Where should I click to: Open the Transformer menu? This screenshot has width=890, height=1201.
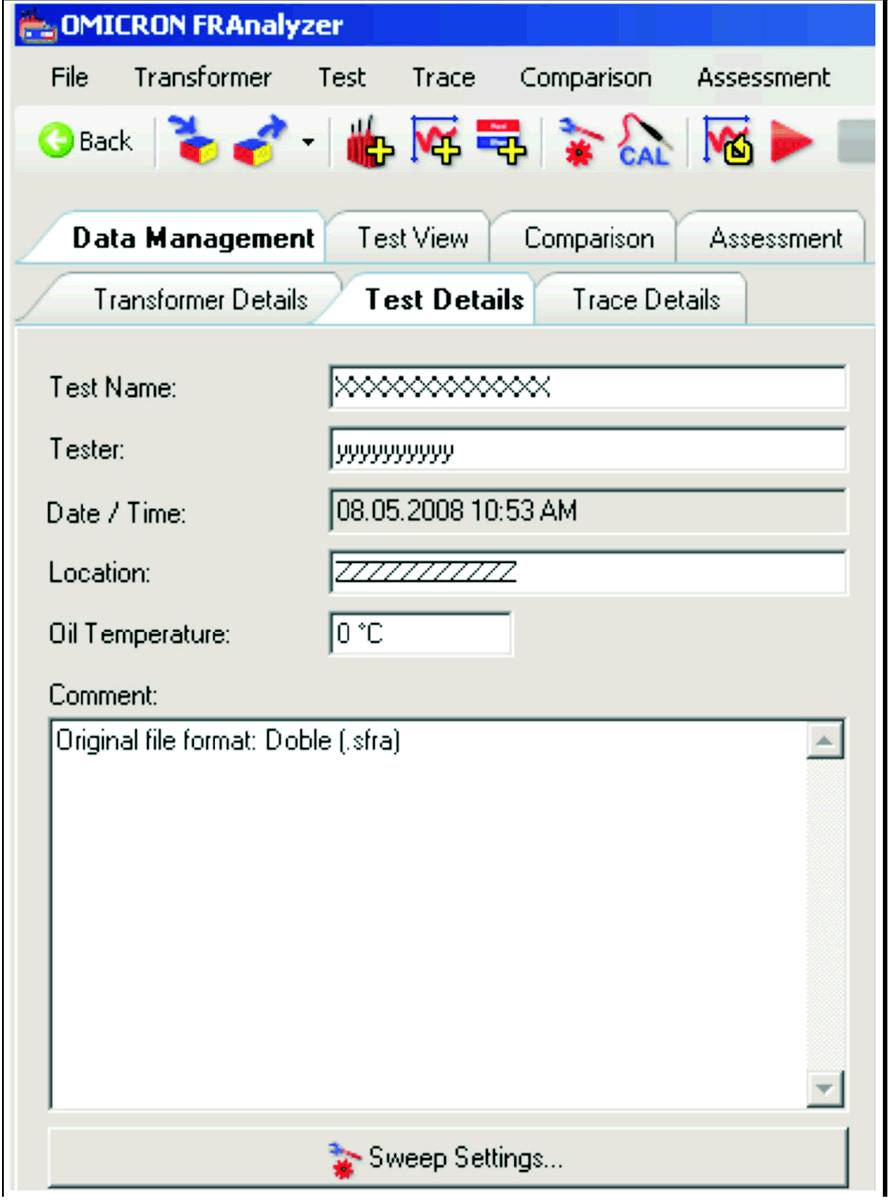(203, 78)
